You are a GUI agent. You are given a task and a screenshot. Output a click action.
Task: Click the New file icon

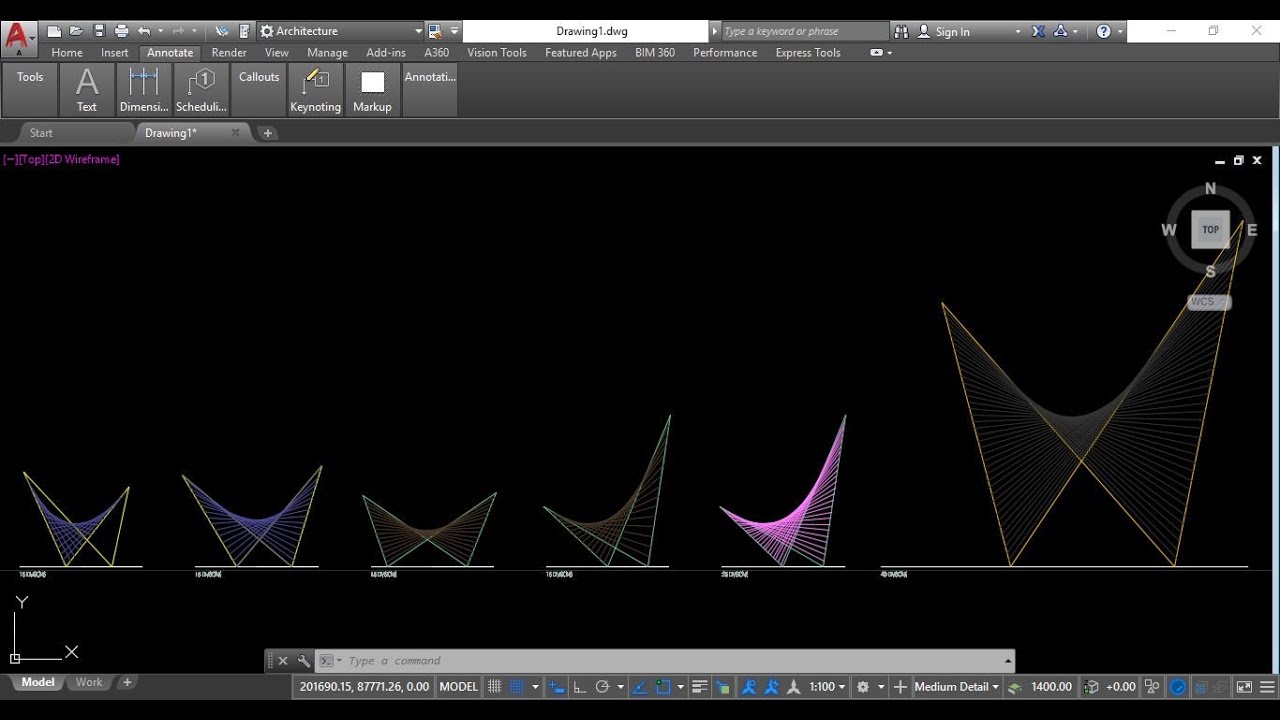pos(55,31)
